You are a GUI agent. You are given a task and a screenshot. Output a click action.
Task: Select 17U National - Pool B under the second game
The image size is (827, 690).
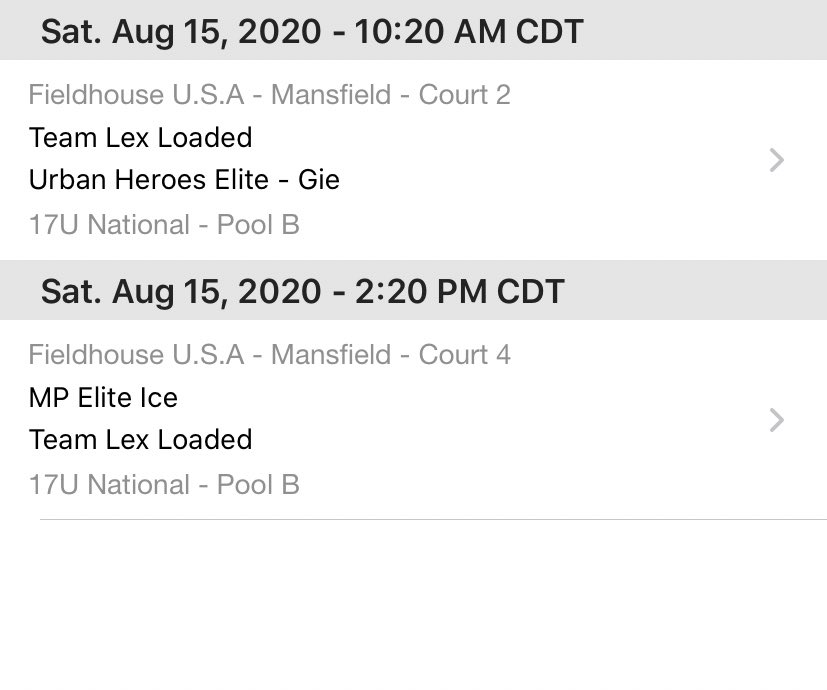point(164,484)
